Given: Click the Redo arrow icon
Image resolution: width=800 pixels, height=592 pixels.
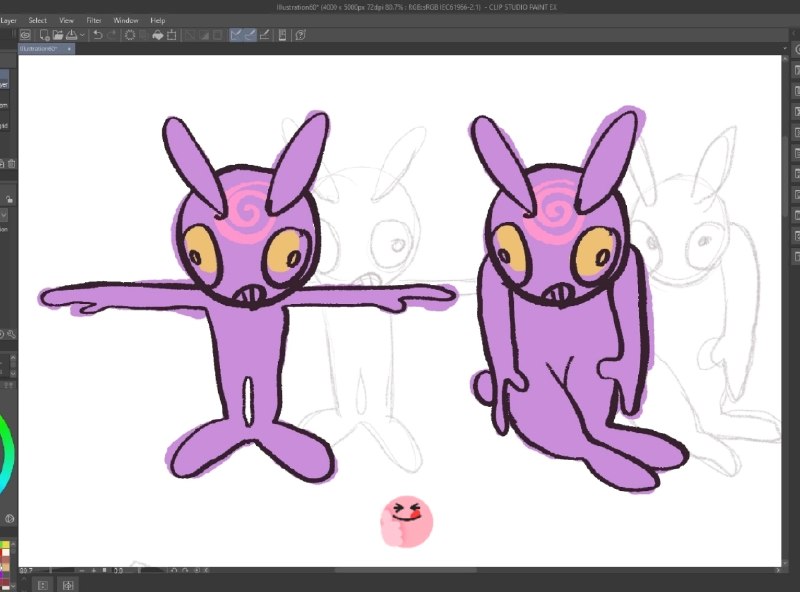Looking at the screenshot, I should tap(112, 35).
